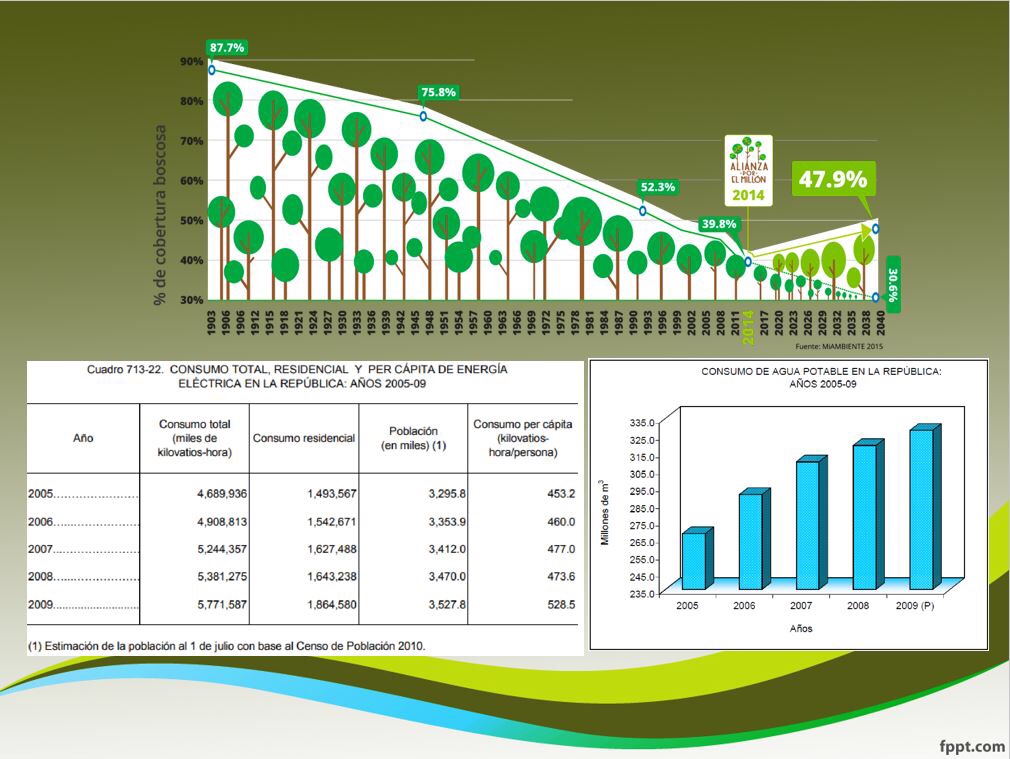Select the 2005 bar in water chart
Image resolution: width=1010 pixels, height=759 pixels.
pyautogui.click(x=695, y=559)
